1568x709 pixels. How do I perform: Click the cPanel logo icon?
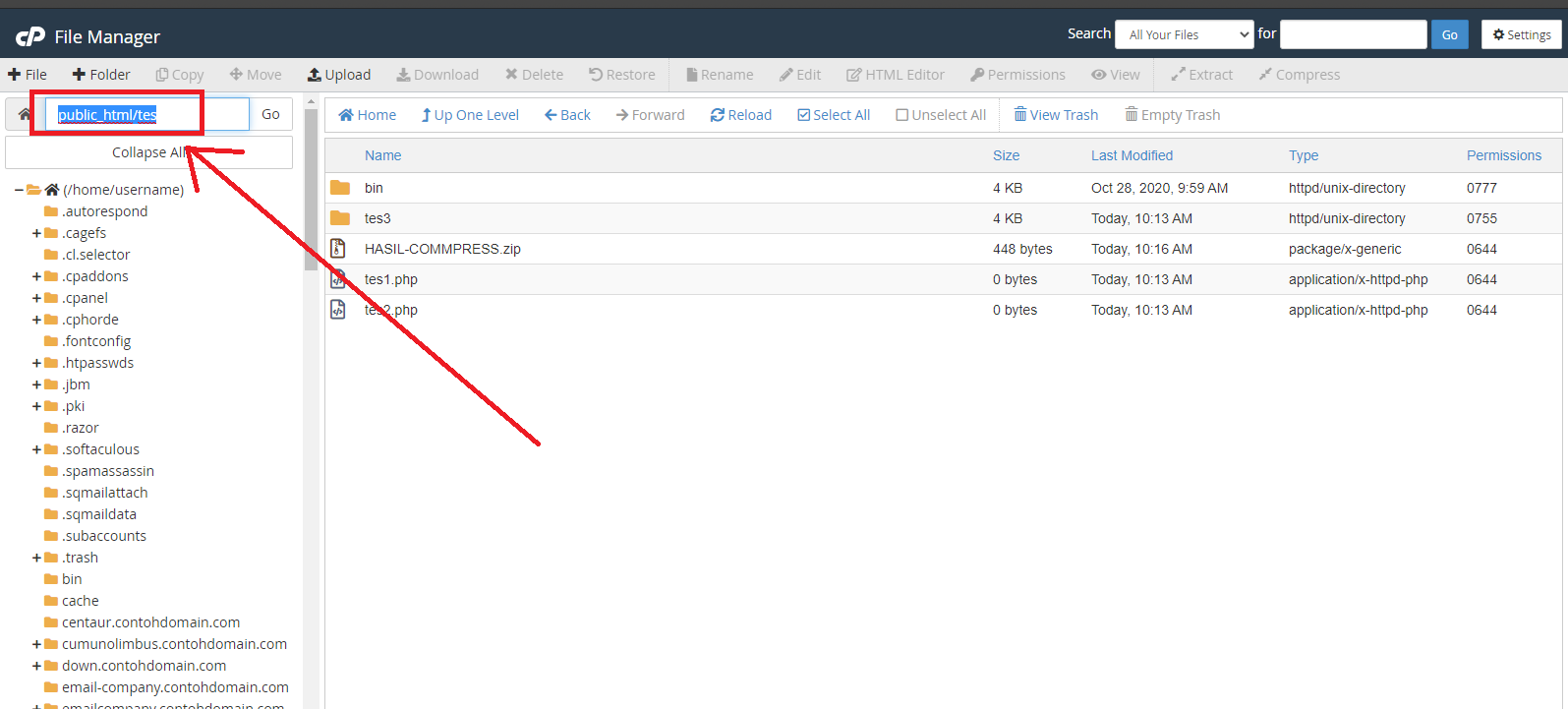coord(30,36)
